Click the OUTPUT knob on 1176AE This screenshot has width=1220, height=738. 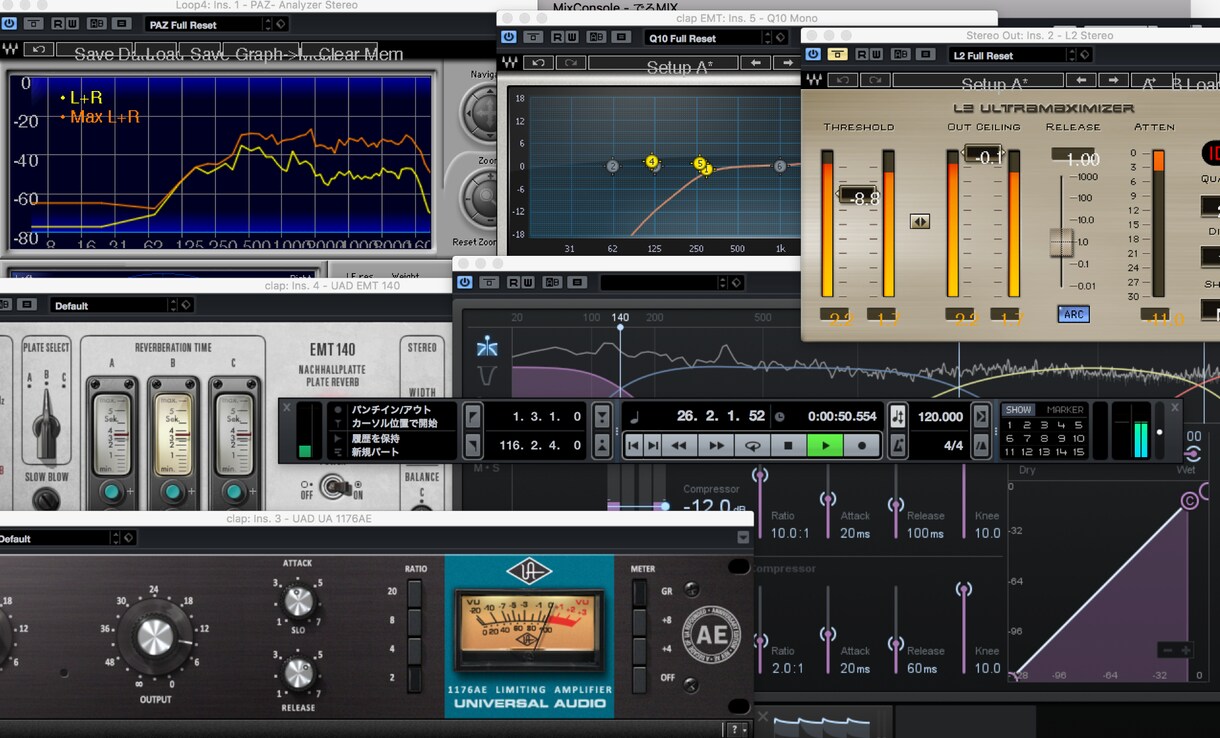[x=155, y=637]
